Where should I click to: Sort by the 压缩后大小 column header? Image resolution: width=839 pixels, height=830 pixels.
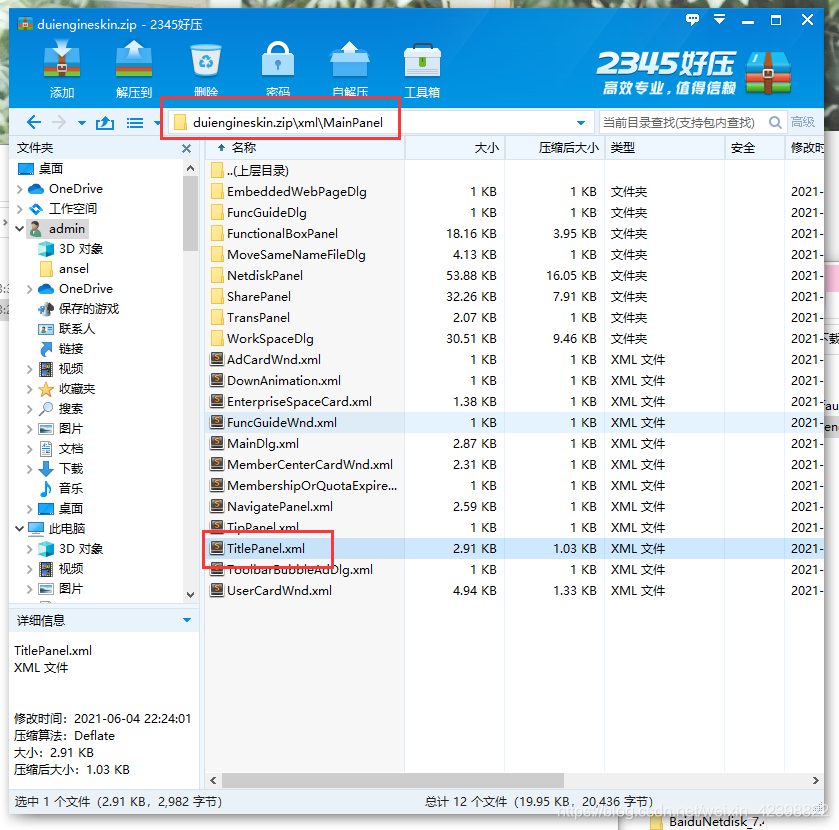[x=555, y=148]
